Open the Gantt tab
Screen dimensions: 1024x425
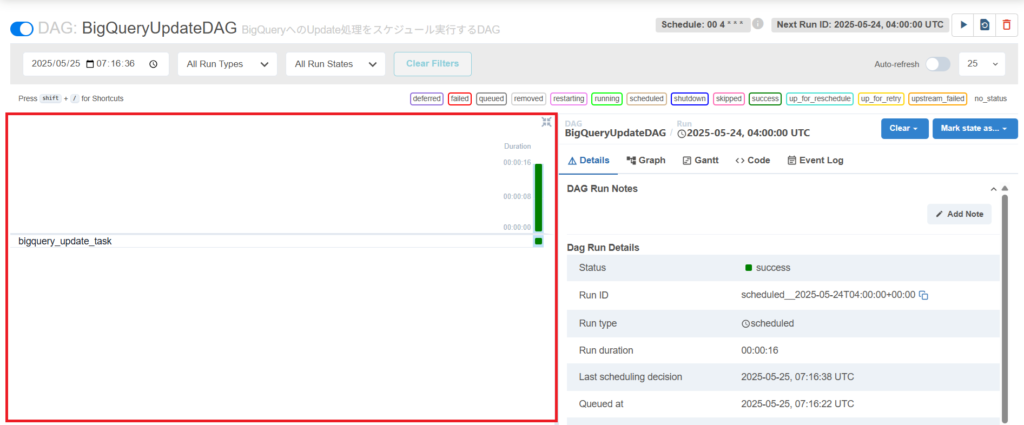(x=700, y=160)
